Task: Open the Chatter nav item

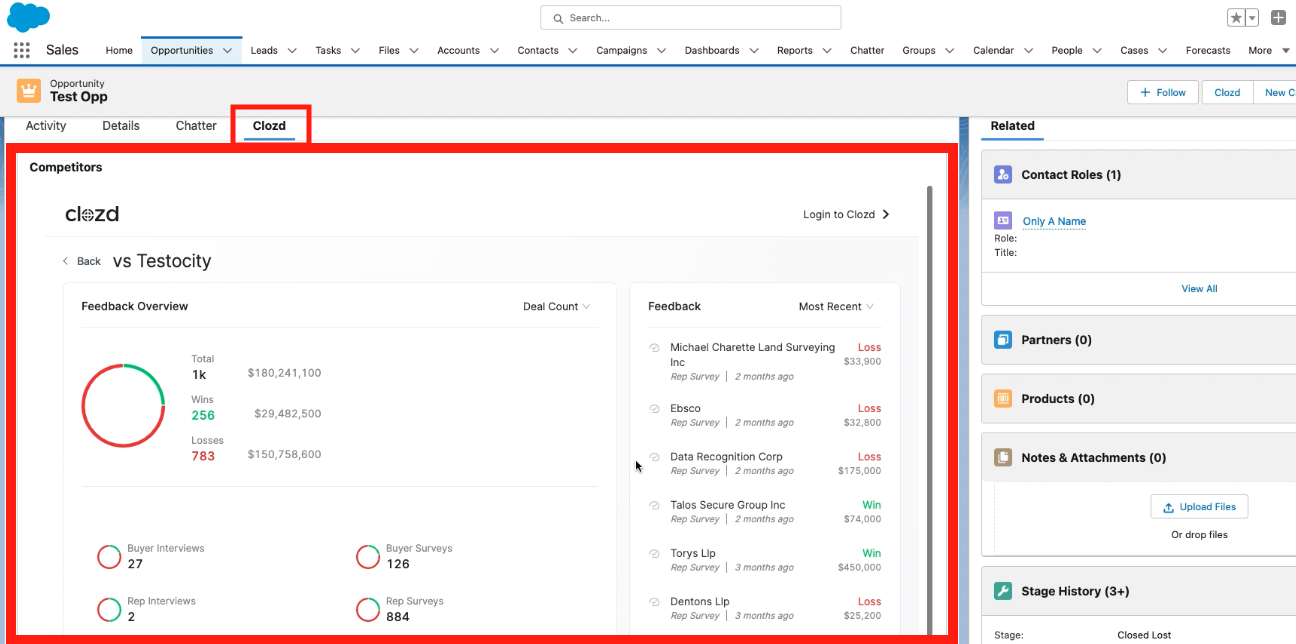Action: pos(867,50)
